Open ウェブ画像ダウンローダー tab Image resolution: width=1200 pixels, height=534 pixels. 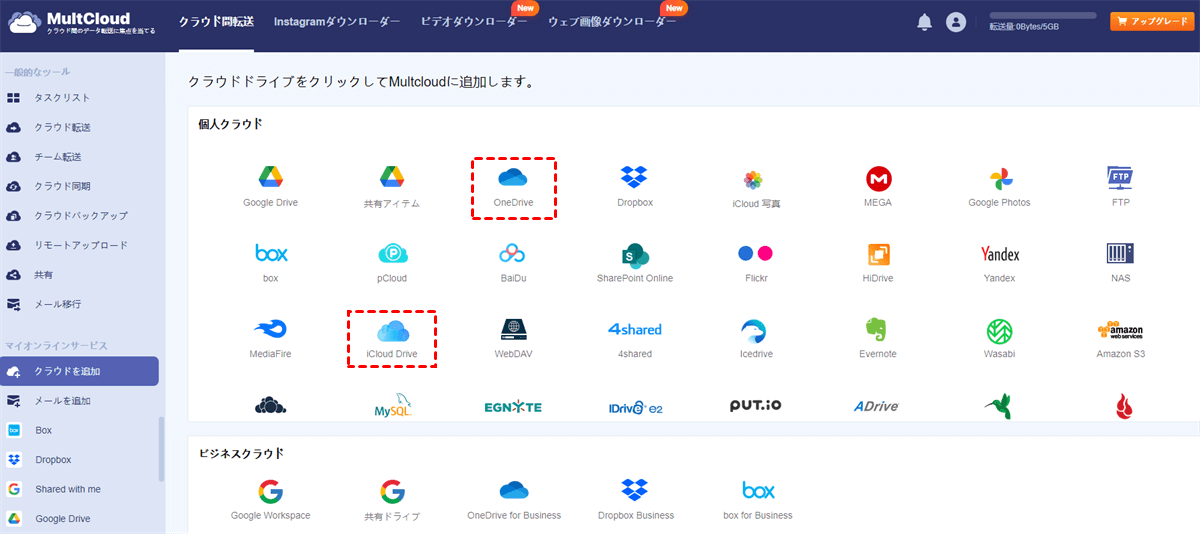click(612, 21)
